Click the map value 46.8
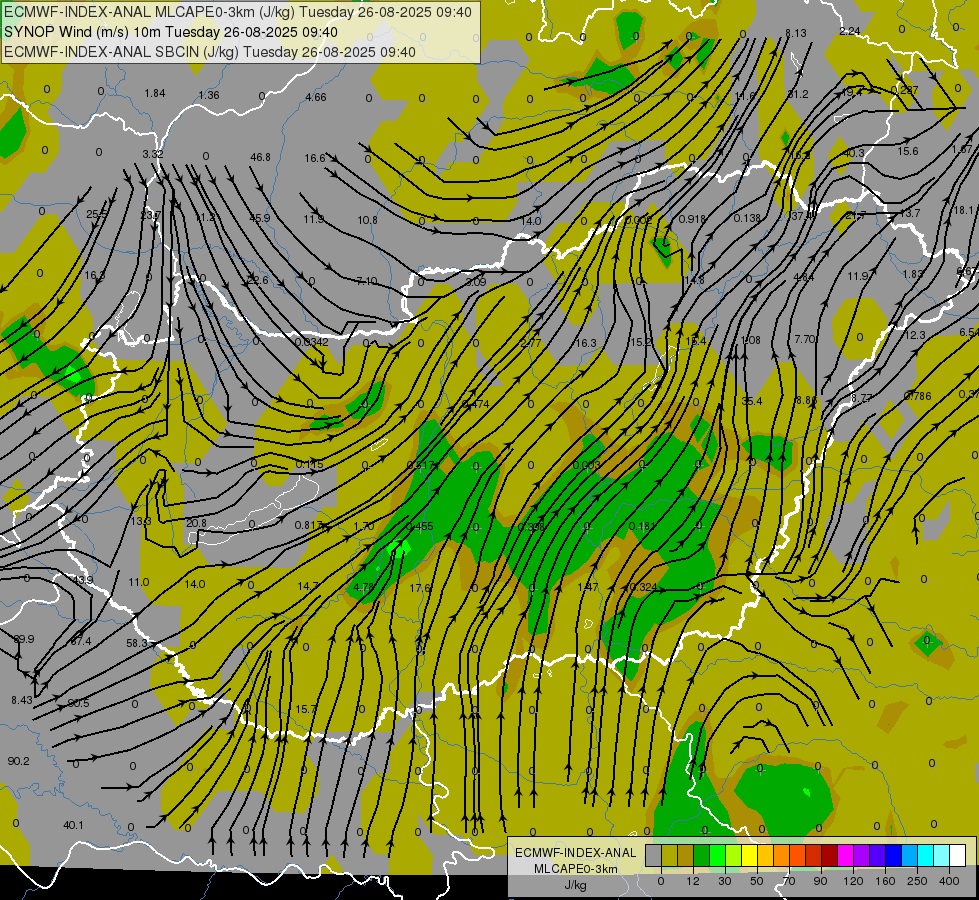Image resolution: width=979 pixels, height=900 pixels. tap(260, 157)
